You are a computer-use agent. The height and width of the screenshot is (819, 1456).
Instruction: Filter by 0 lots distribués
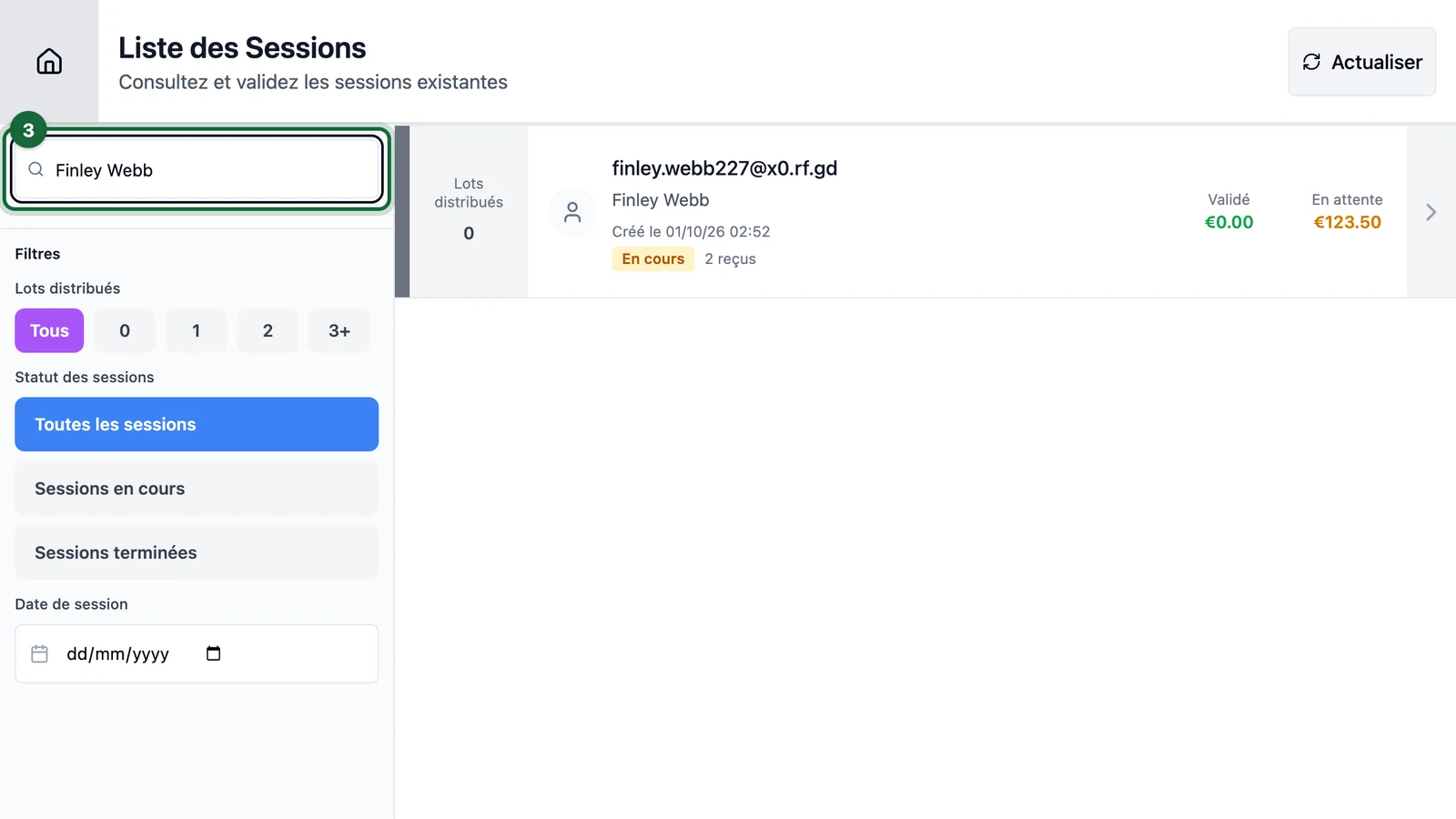[125, 330]
